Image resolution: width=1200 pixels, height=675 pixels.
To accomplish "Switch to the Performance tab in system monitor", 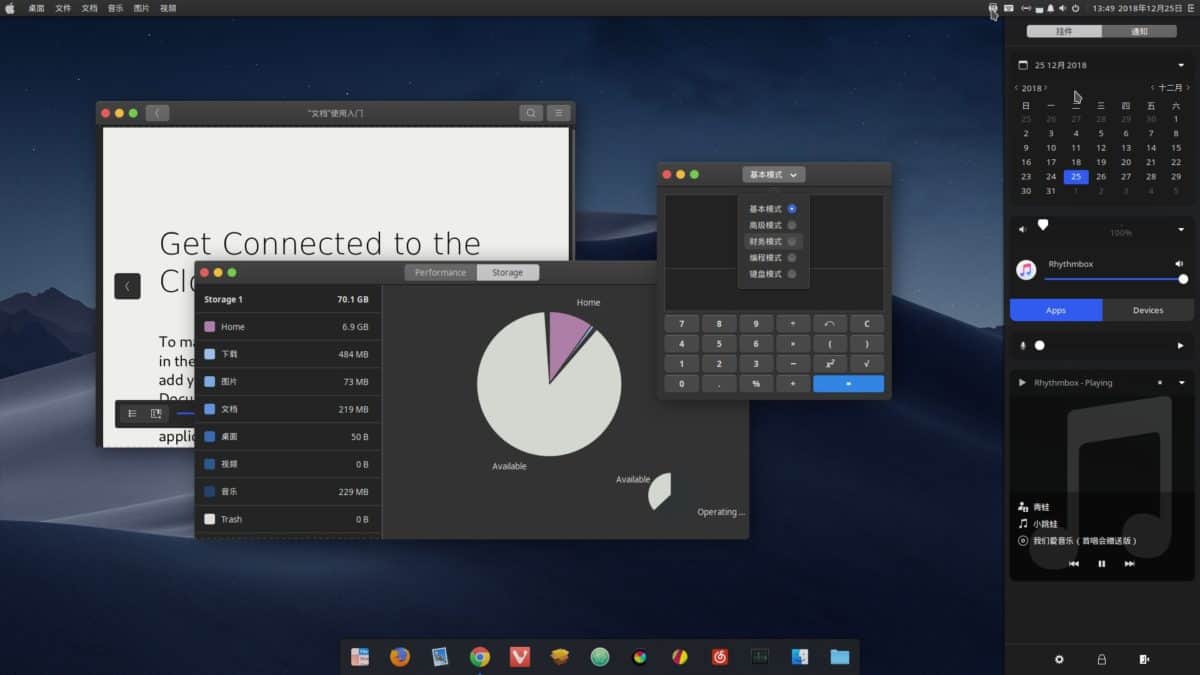I will 438,271.
